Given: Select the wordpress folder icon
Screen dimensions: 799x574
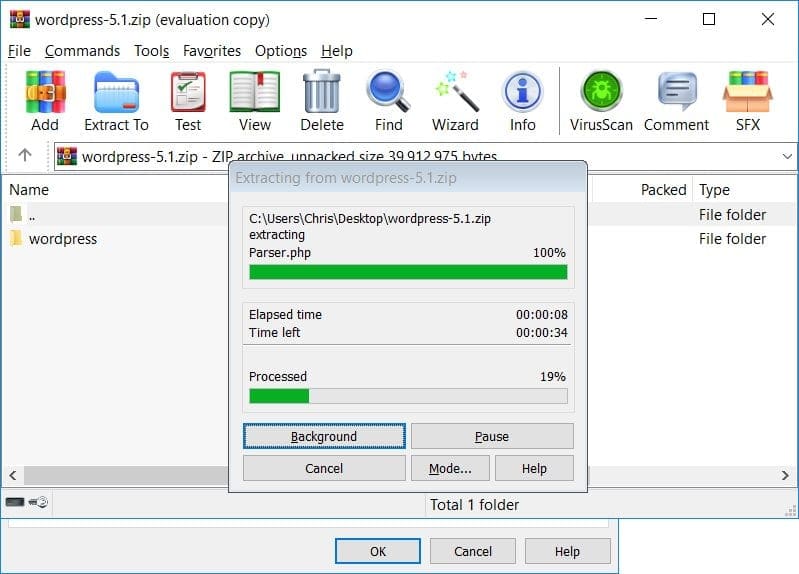Looking at the screenshot, I should (16, 238).
